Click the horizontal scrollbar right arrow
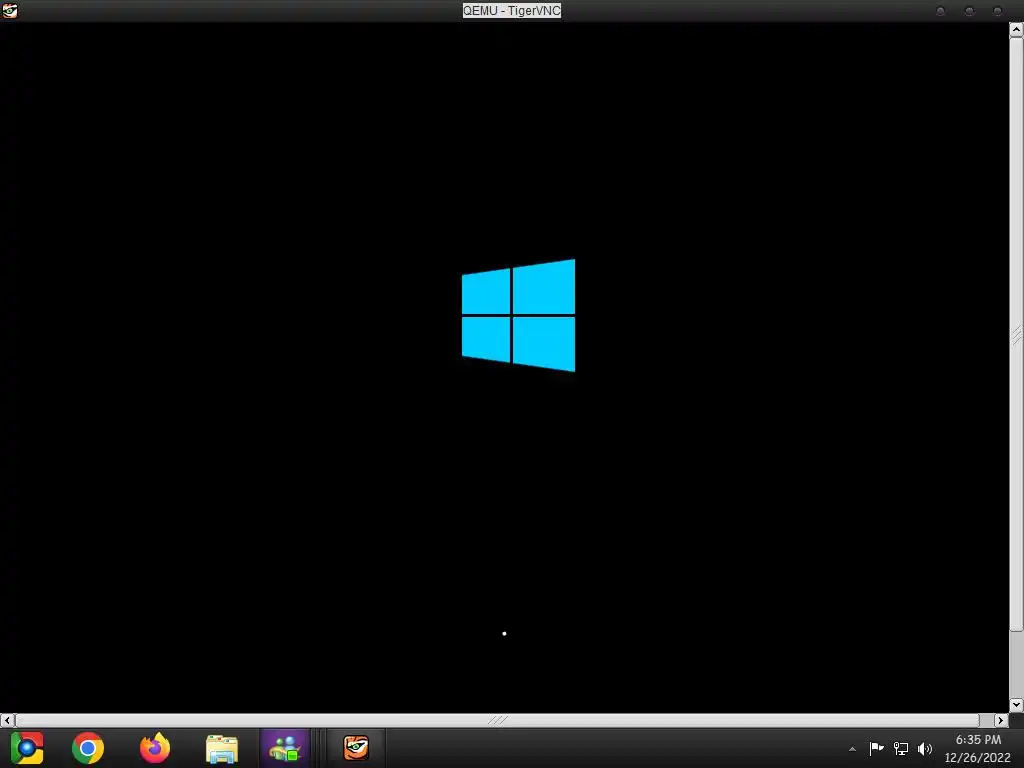 [x=1001, y=720]
